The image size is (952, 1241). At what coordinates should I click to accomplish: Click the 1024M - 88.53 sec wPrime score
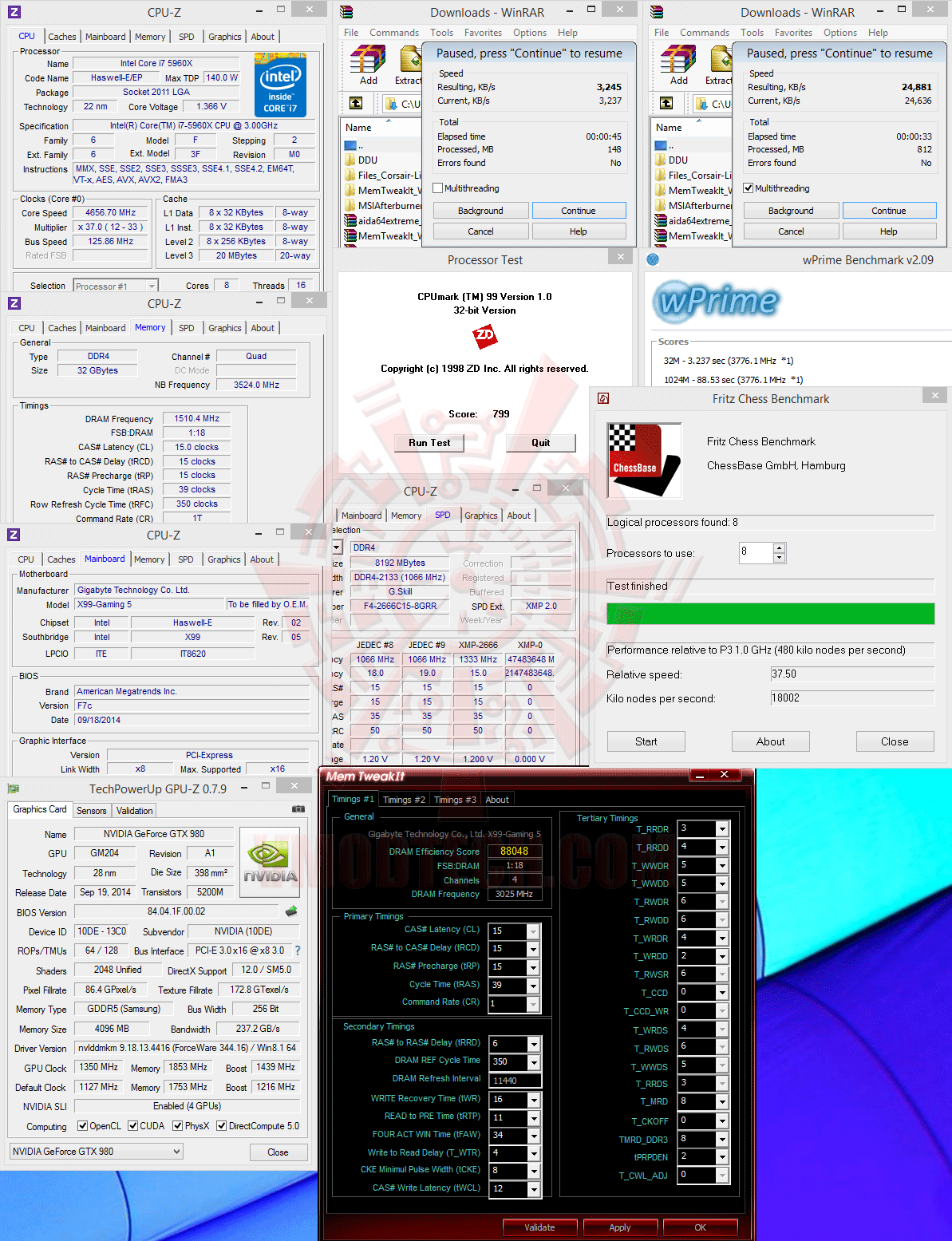[x=733, y=380]
